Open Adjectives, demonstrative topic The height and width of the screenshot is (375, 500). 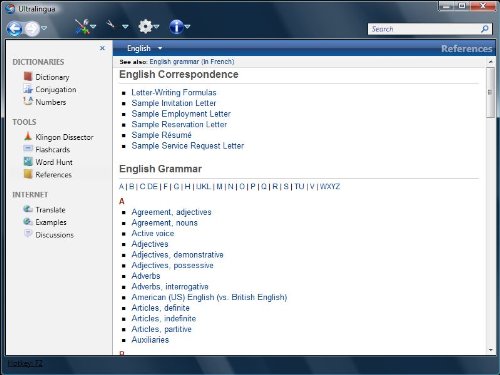coord(177,255)
